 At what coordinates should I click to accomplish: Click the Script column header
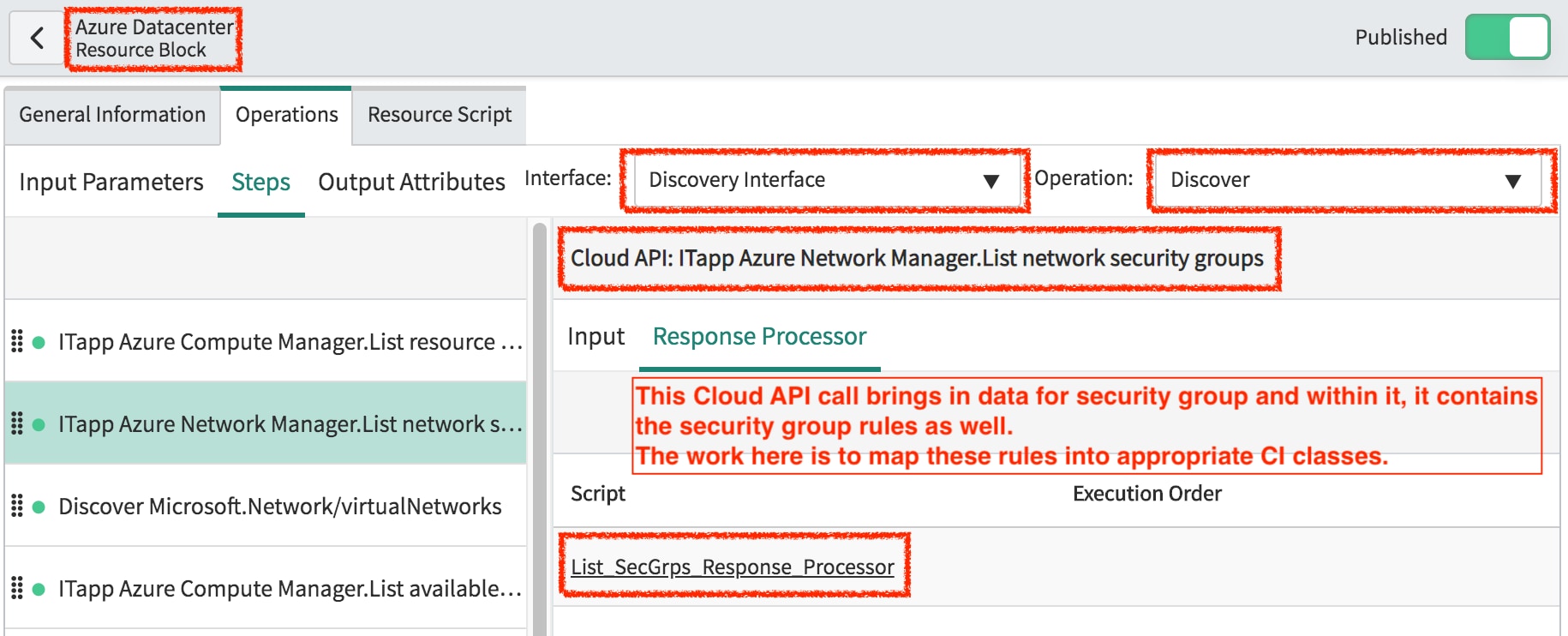[598, 493]
